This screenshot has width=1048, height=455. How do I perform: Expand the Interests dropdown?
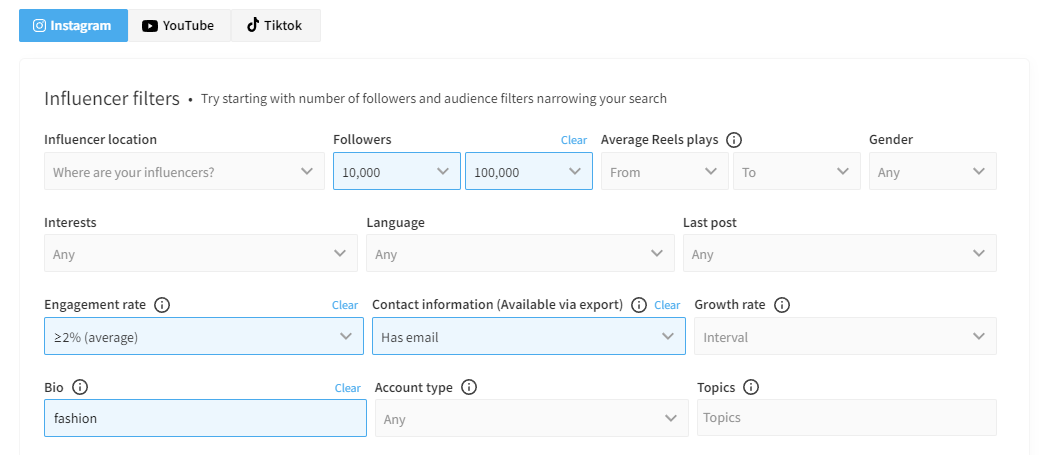tap(200, 254)
